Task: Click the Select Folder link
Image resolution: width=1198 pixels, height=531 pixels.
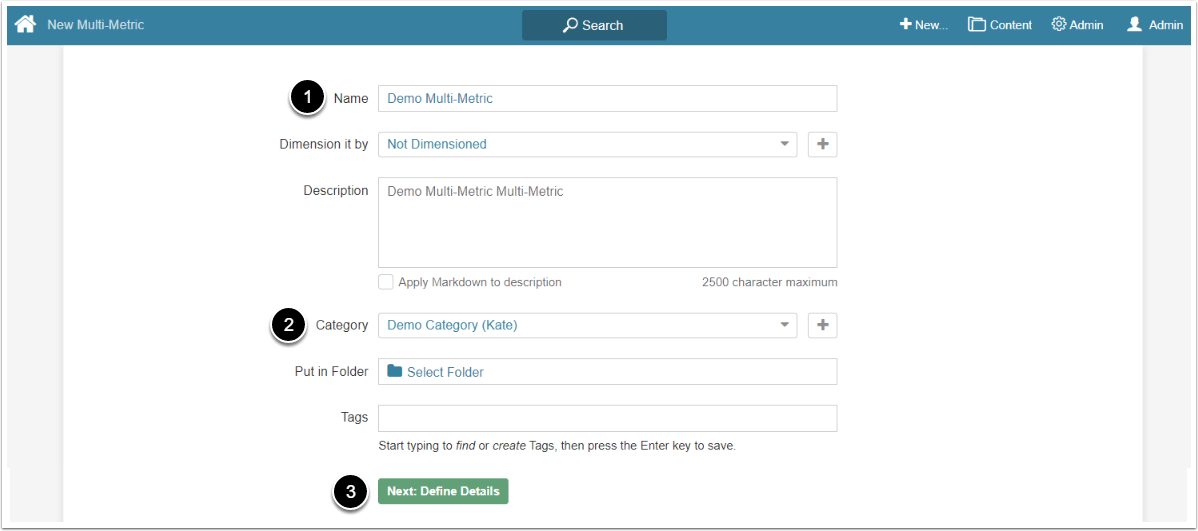Action: click(x=445, y=372)
